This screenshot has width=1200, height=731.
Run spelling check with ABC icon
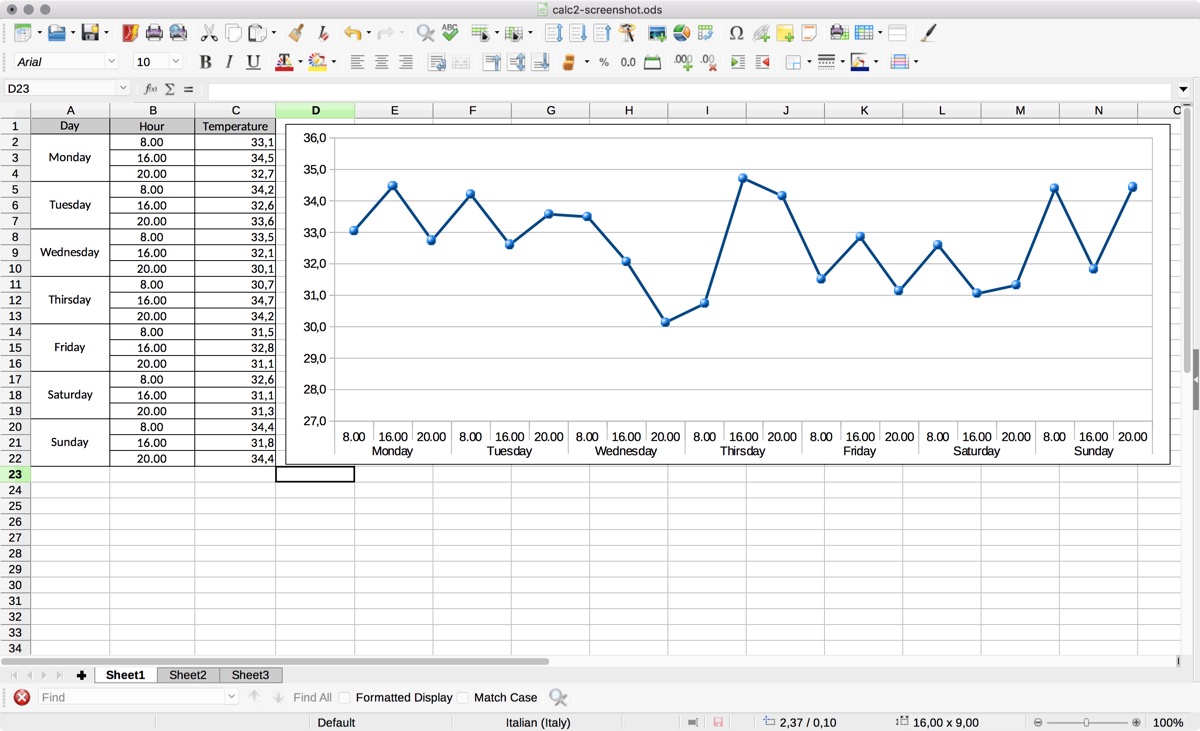[x=449, y=33]
